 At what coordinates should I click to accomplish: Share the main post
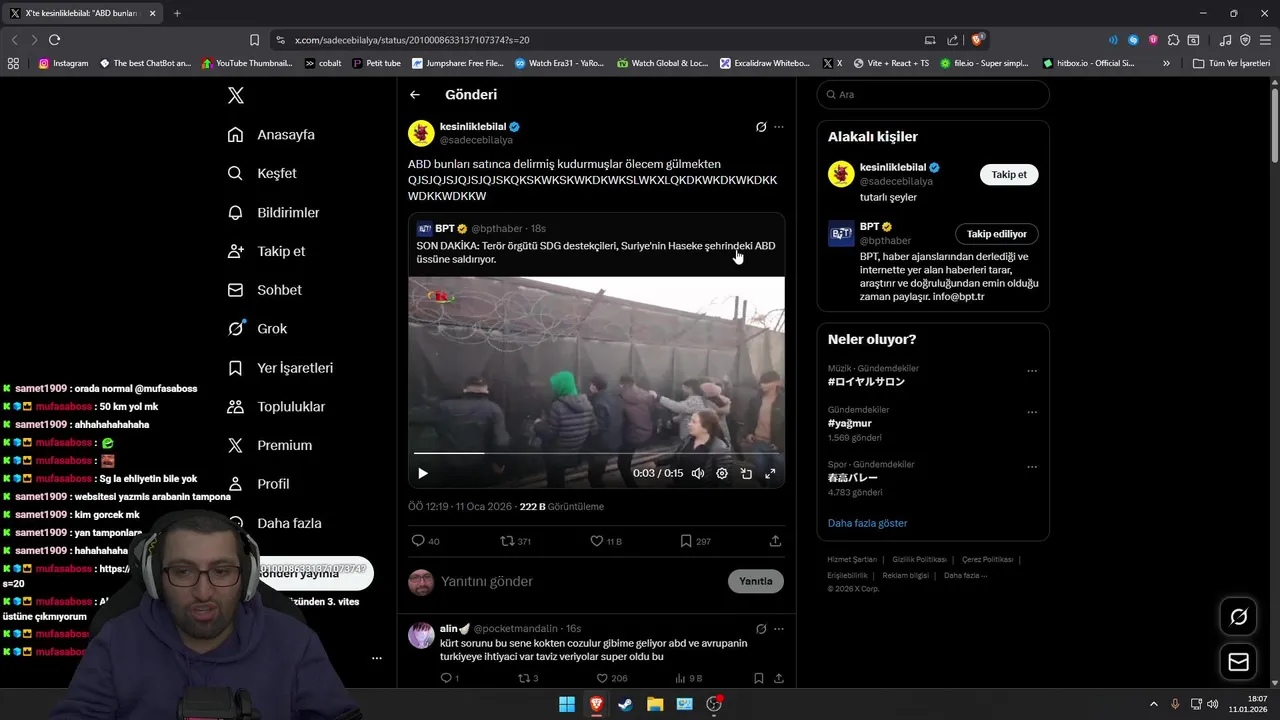(x=775, y=541)
